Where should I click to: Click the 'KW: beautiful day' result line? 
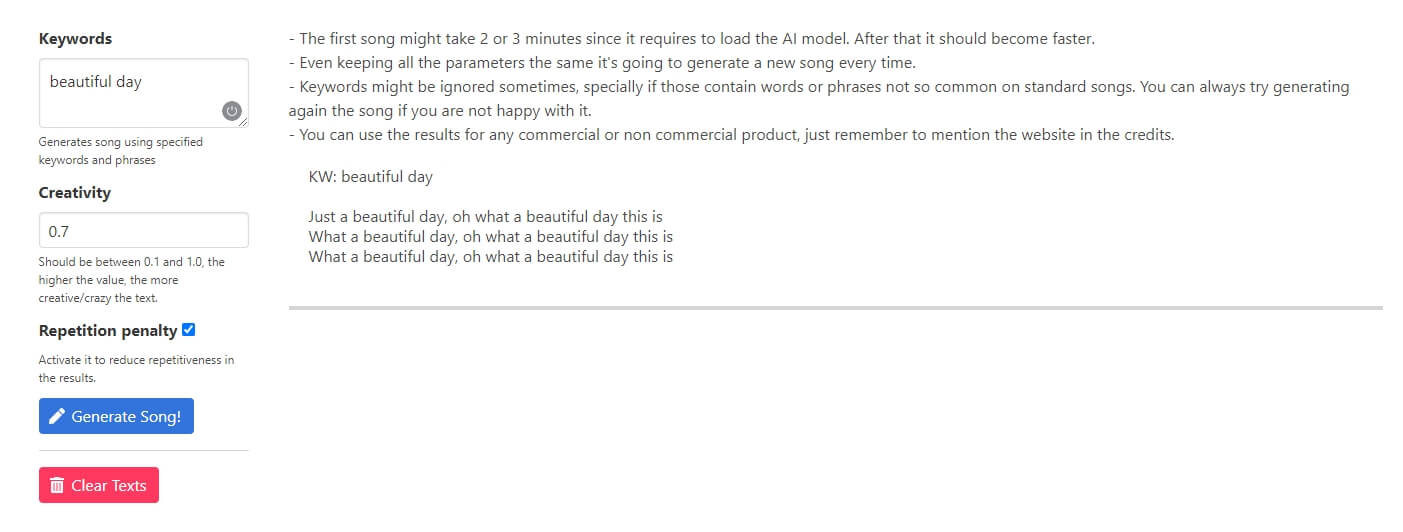(371, 177)
